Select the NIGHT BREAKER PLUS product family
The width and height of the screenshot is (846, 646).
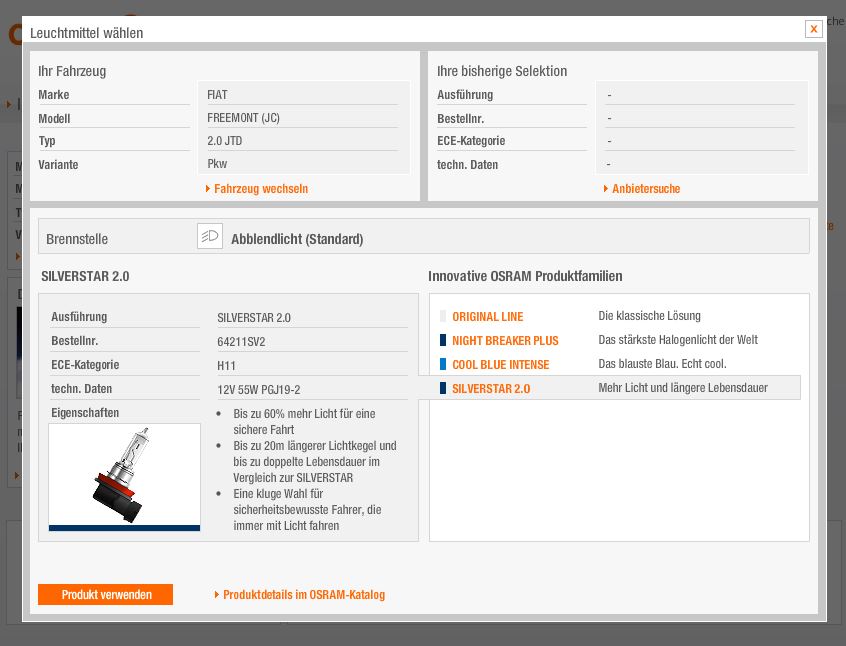505,341
